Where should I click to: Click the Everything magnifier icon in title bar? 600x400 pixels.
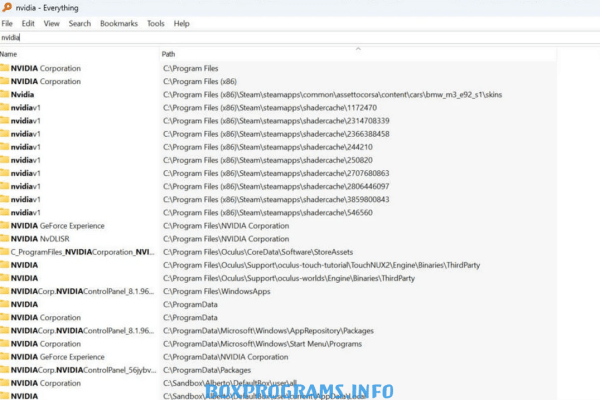pos(7,7)
